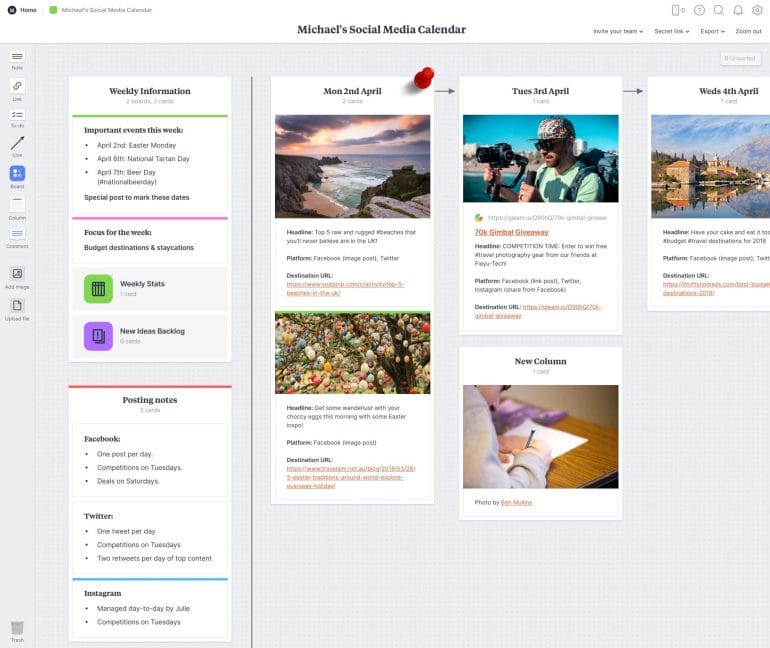Click the Instagram heading in Posting notes
This screenshot has width=770, height=648.
(x=103, y=593)
